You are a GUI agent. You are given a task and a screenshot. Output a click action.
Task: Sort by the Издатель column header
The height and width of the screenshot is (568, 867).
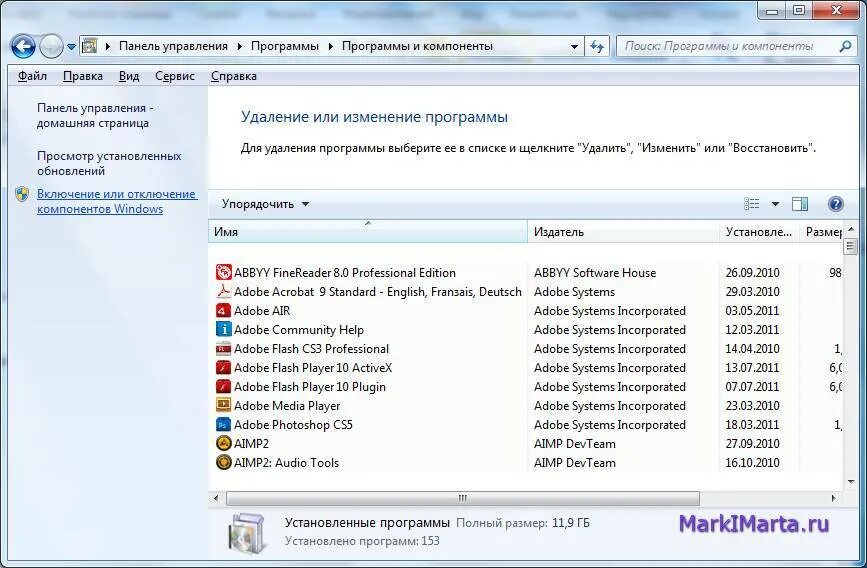point(623,232)
